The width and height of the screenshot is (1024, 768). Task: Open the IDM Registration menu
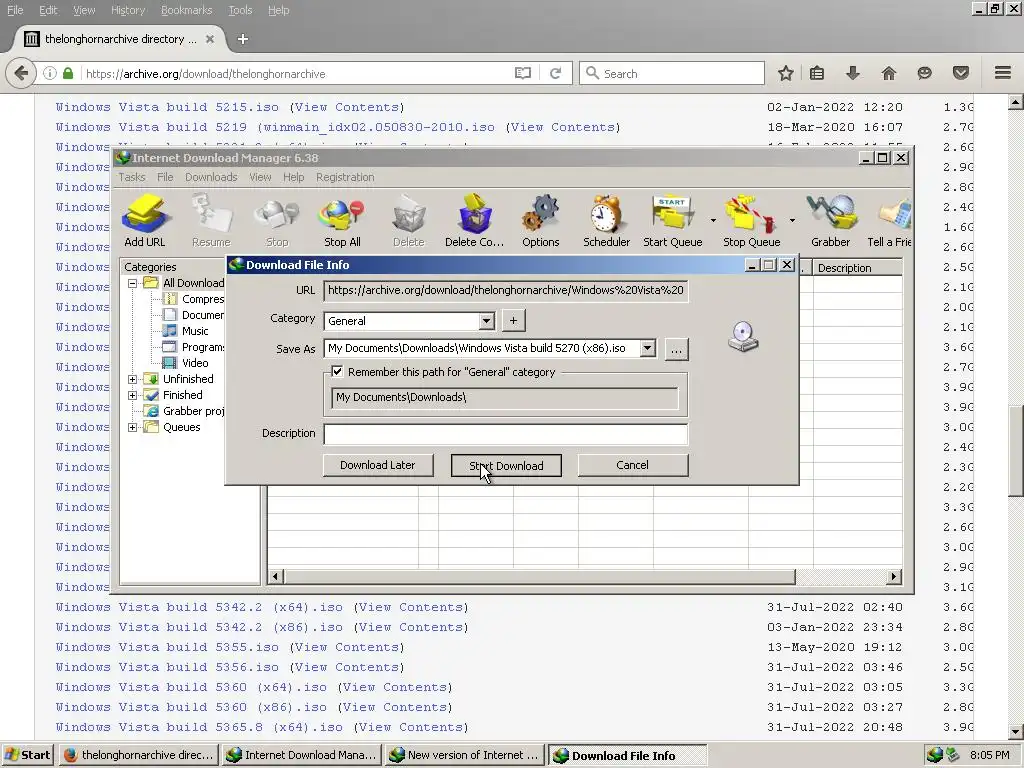(345, 177)
